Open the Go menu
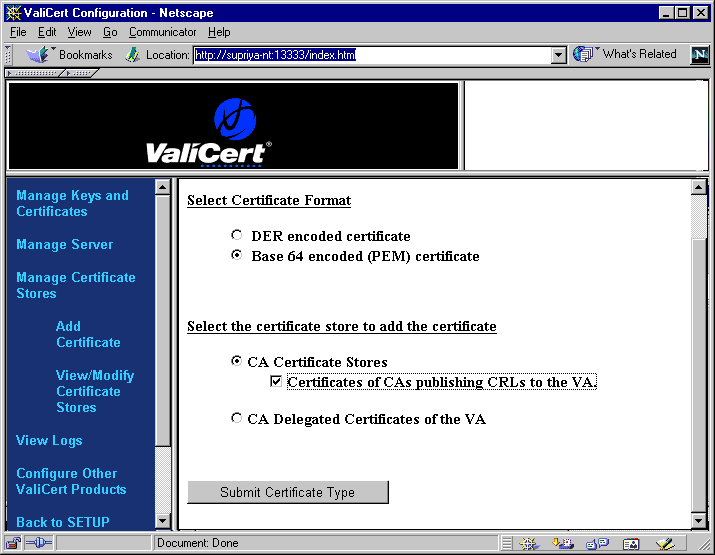Viewport: 715px width, 555px height. 110,32
